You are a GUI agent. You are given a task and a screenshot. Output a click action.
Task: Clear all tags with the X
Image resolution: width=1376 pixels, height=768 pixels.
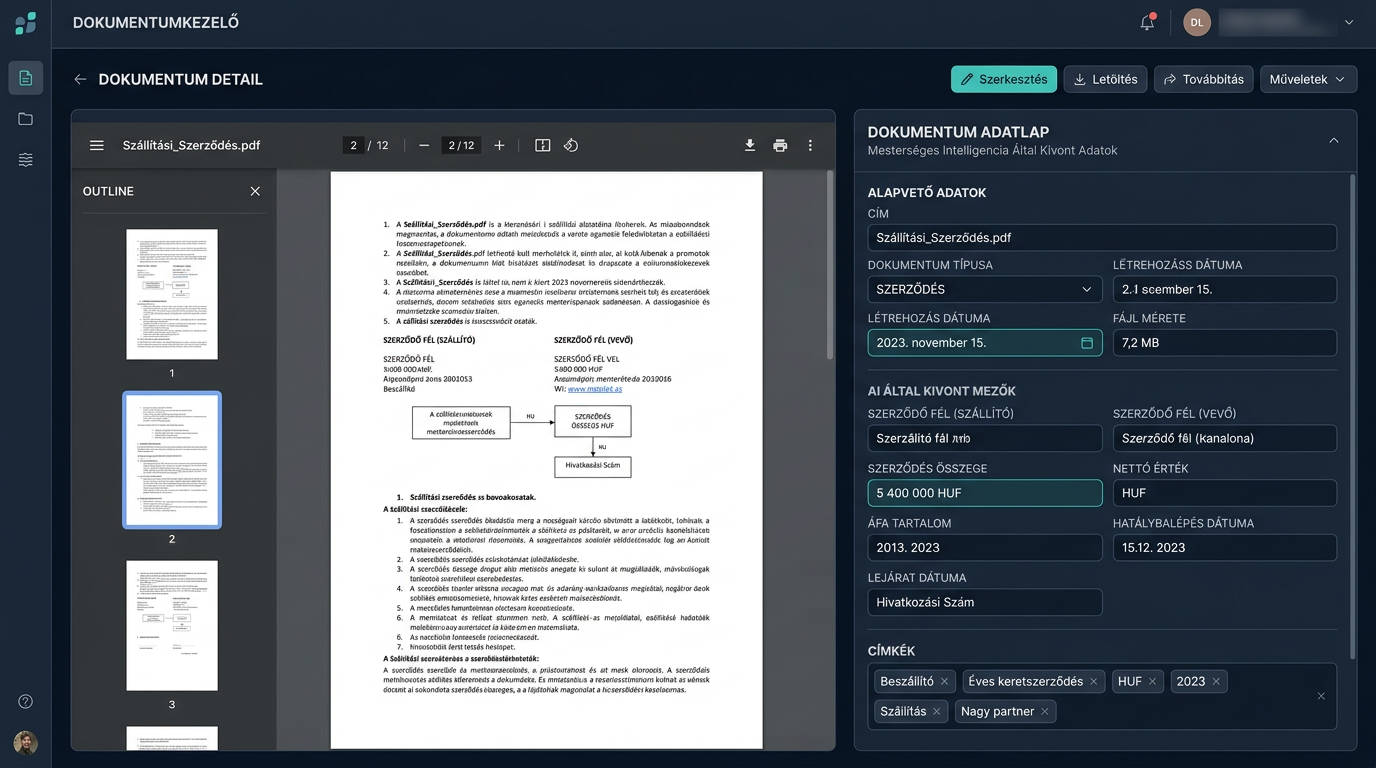pyautogui.click(x=1321, y=696)
